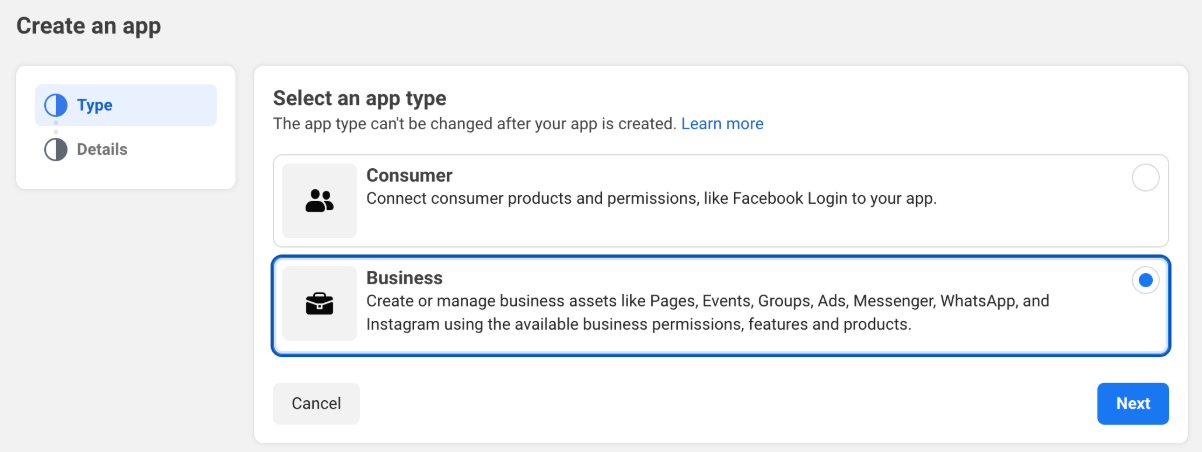Viewport: 1202px width, 452px height.
Task: Click the dotted connector between Type and Details
Action: click(x=56, y=127)
